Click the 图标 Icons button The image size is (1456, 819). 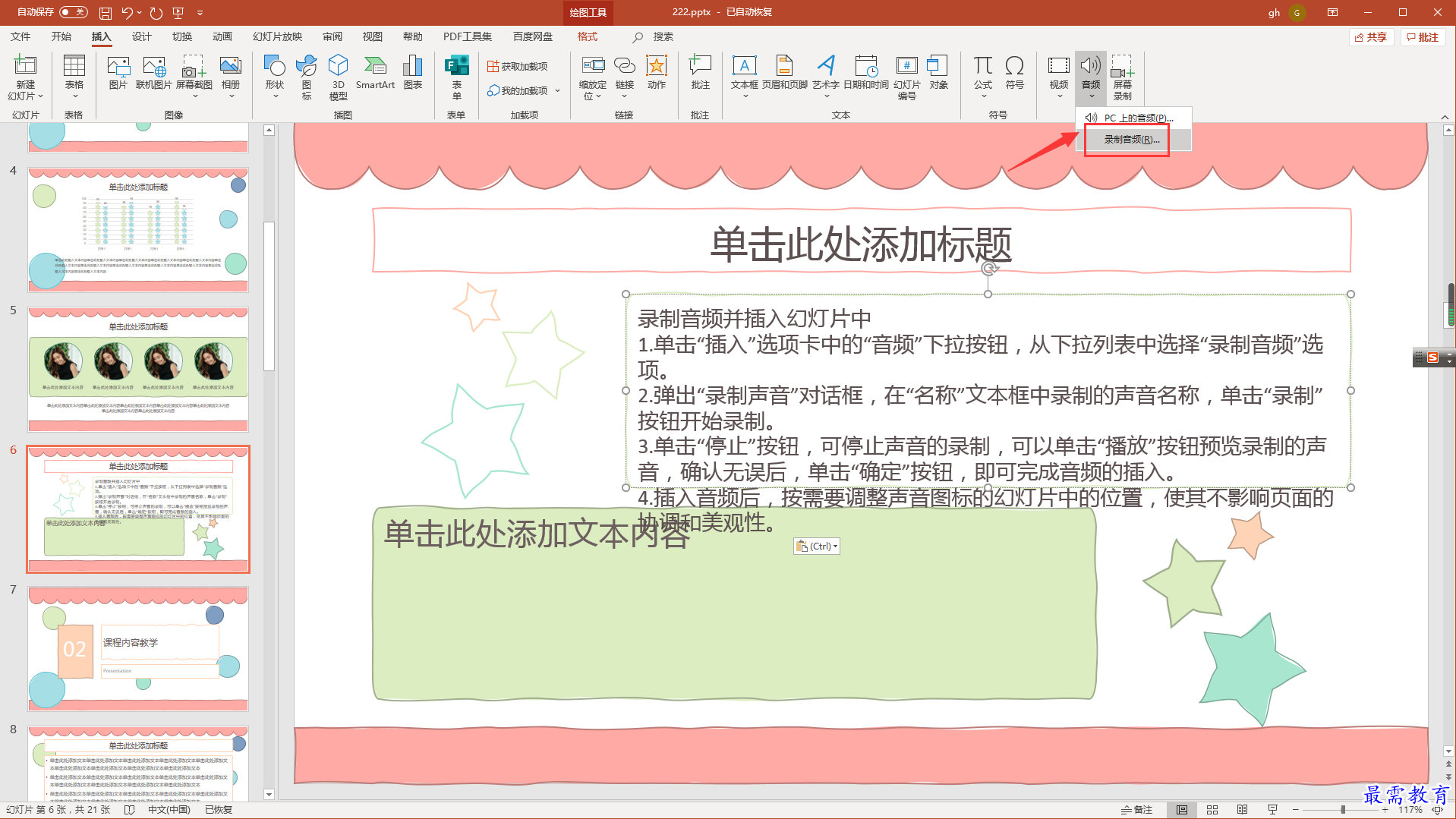(306, 77)
